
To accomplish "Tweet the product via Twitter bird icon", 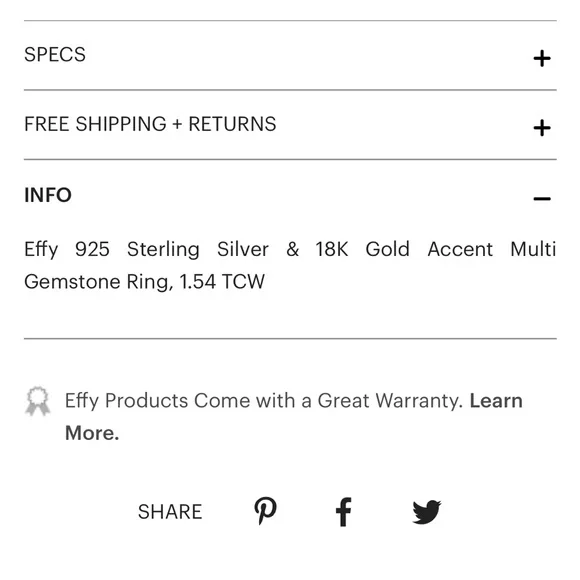I will coord(427,512).
